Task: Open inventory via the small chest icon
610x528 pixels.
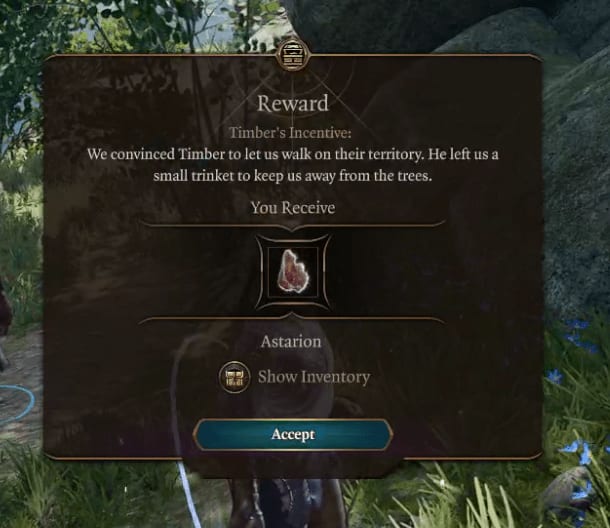Action: (234, 377)
